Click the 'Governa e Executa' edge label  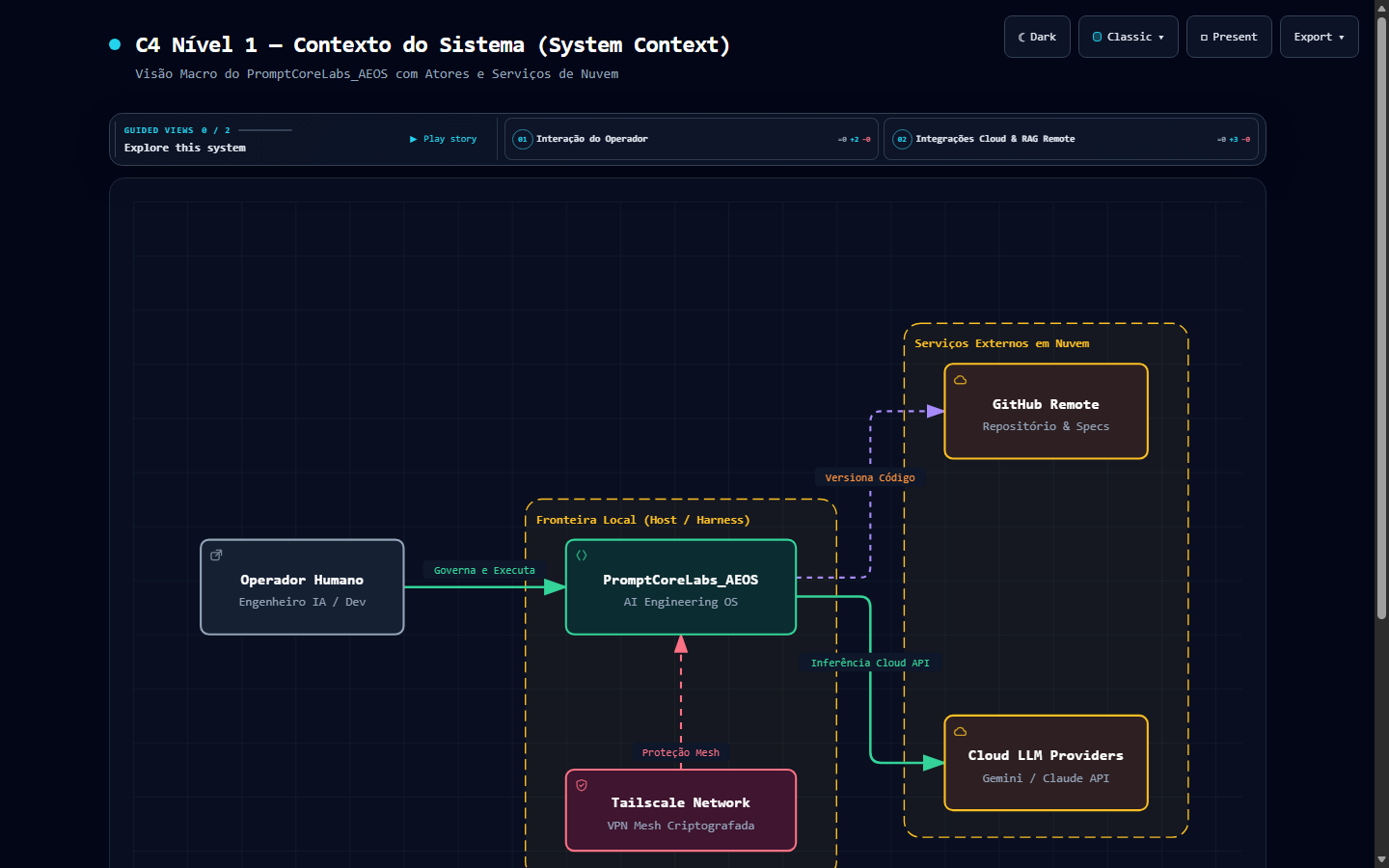(x=484, y=570)
